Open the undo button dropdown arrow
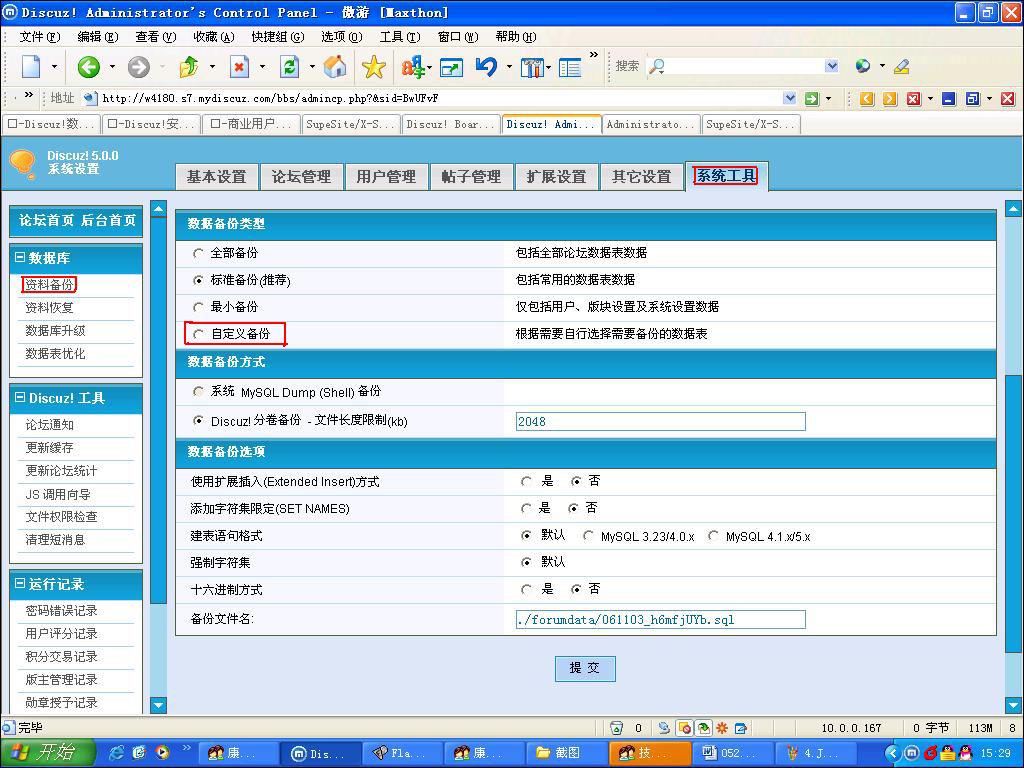Image resolution: width=1024 pixels, height=768 pixels. (x=509, y=67)
